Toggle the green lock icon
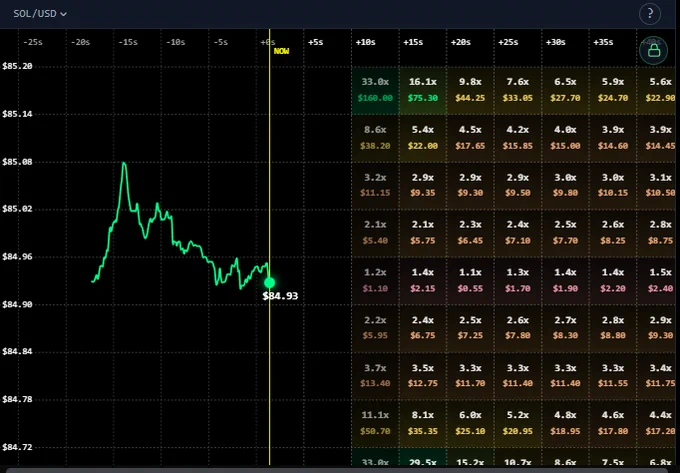The height and width of the screenshot is (473, 680). click(654, 50)
